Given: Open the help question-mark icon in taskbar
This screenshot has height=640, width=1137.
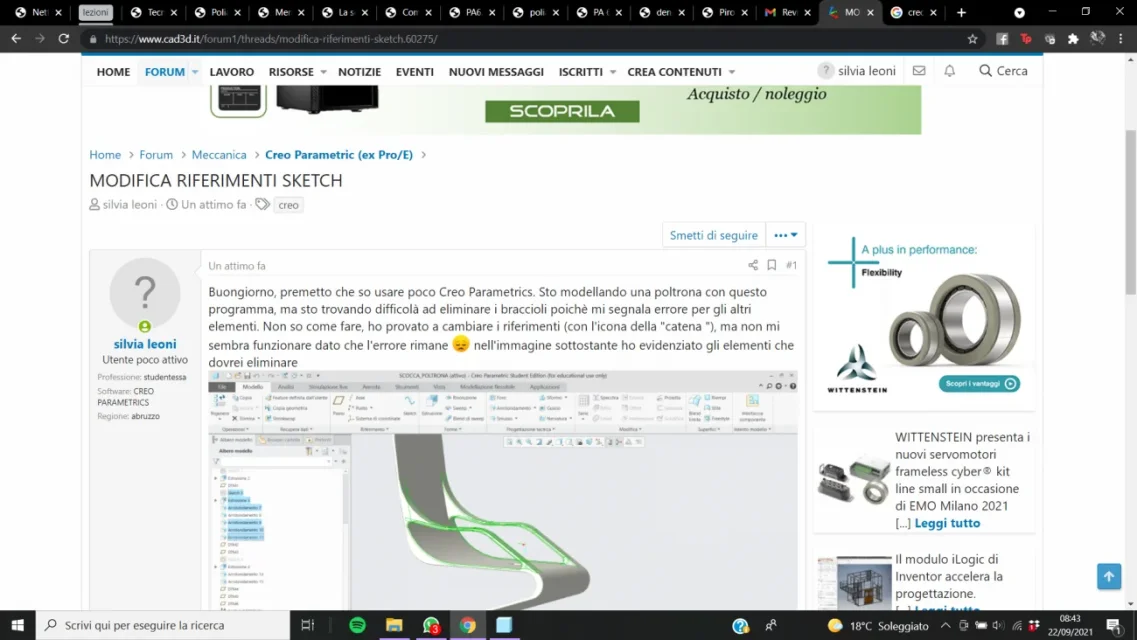Looking at the screenshot, I should coord(740,626).
